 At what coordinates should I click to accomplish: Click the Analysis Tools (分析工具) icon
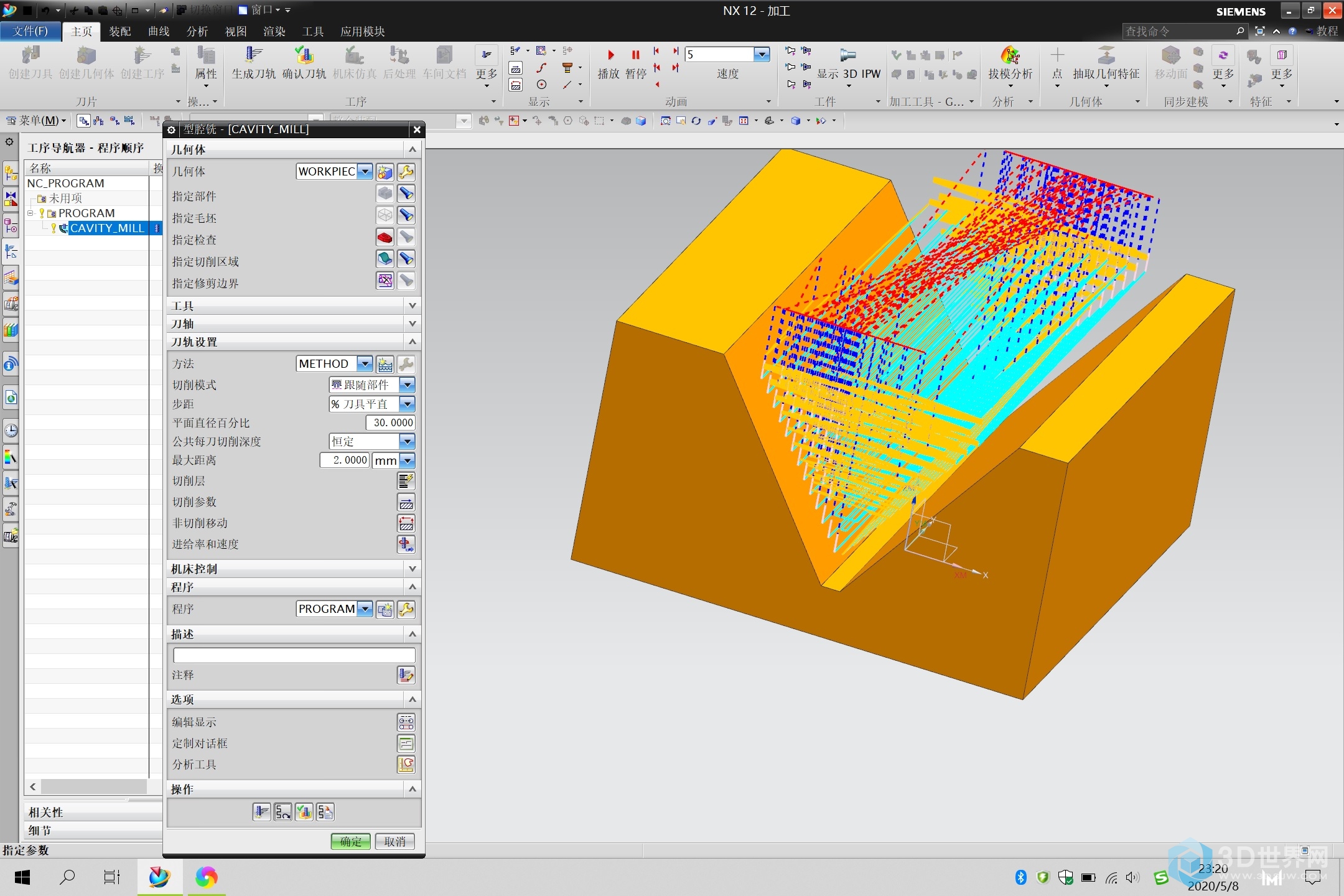406,765
